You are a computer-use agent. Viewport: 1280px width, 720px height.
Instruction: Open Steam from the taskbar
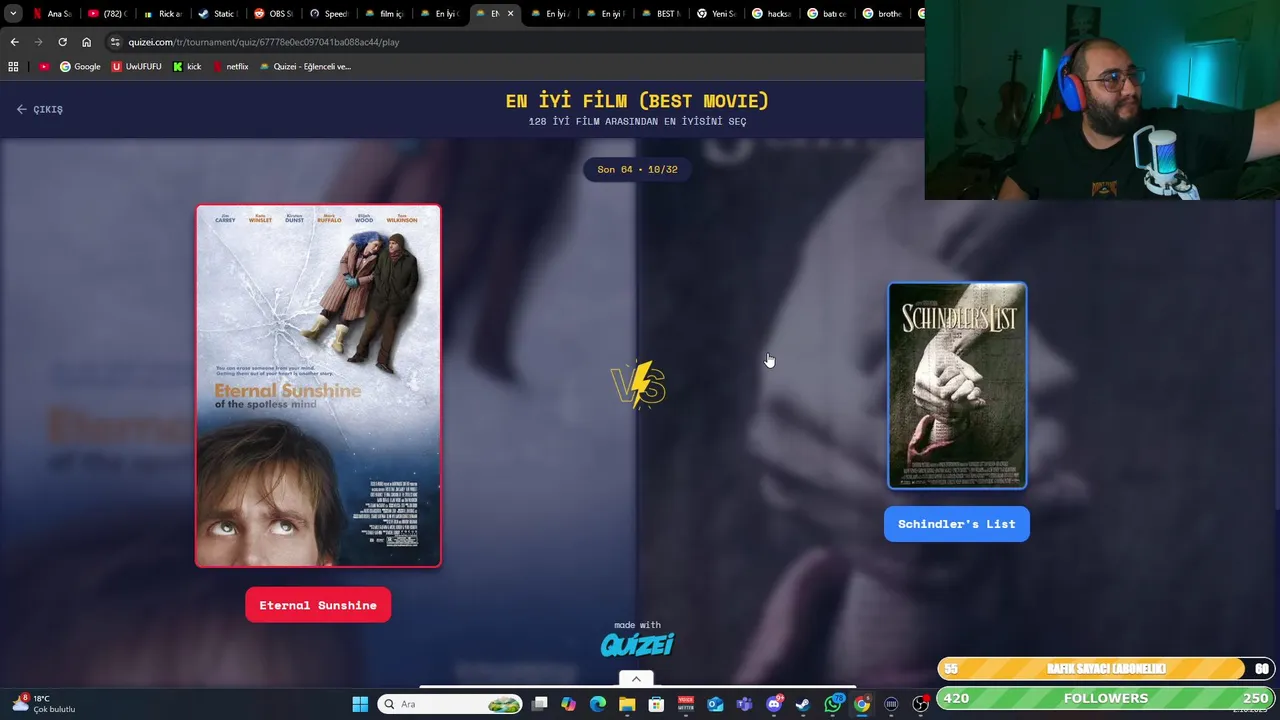(803, 704)
